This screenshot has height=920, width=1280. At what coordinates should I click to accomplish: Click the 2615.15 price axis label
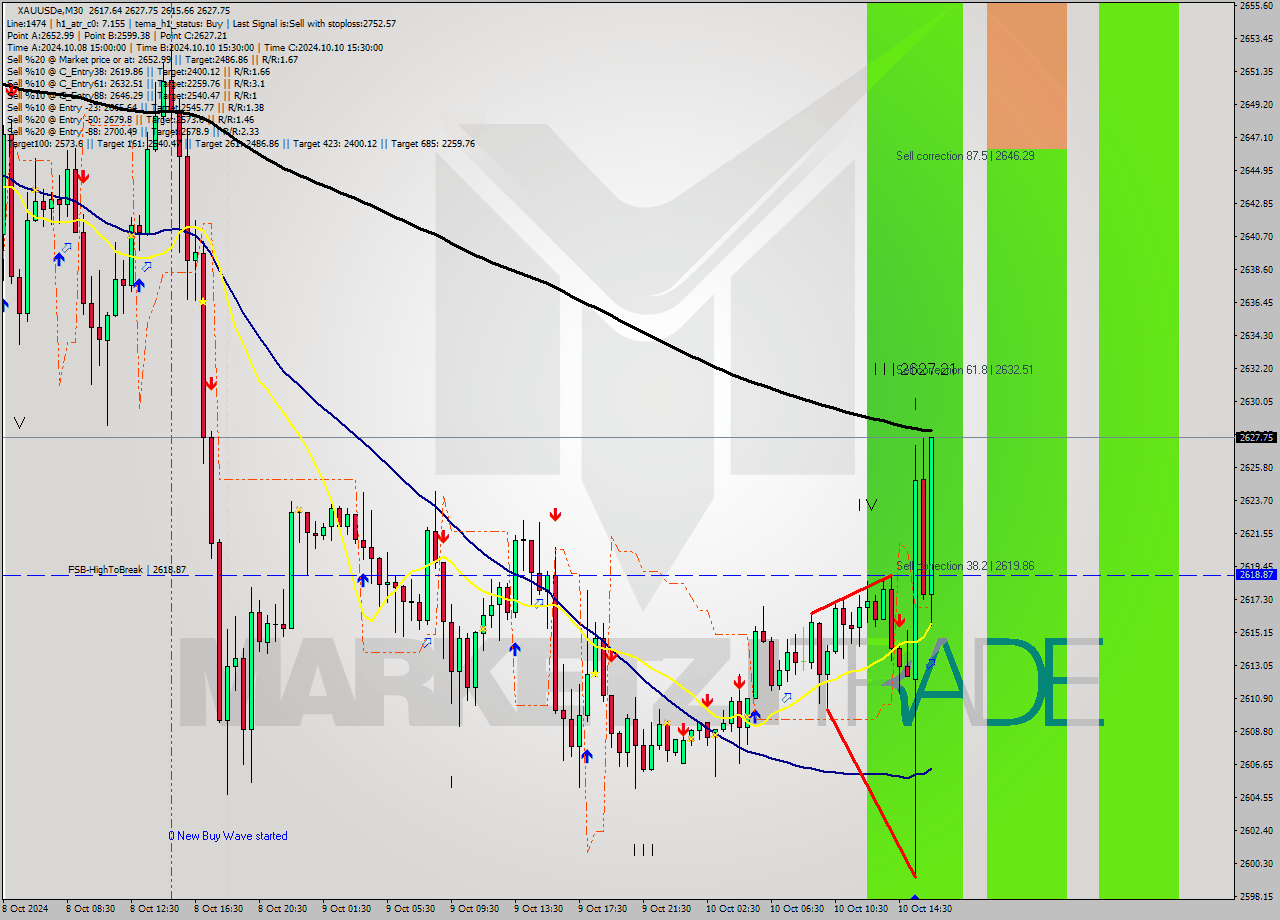[1256, 632]
